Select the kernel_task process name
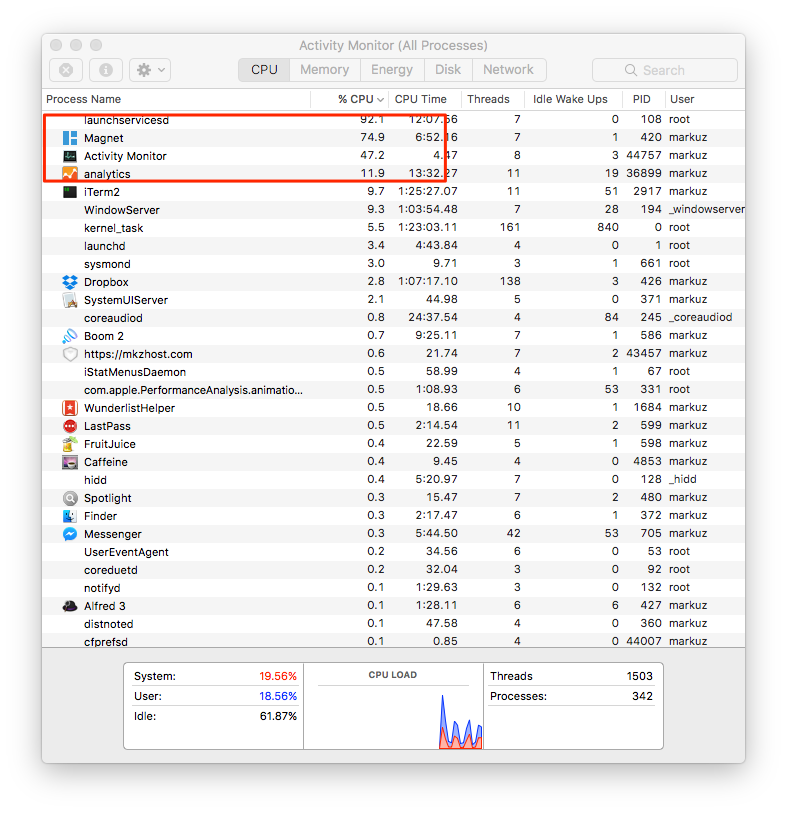This screenshot has height=813, width=787. (x=114, y=228)
